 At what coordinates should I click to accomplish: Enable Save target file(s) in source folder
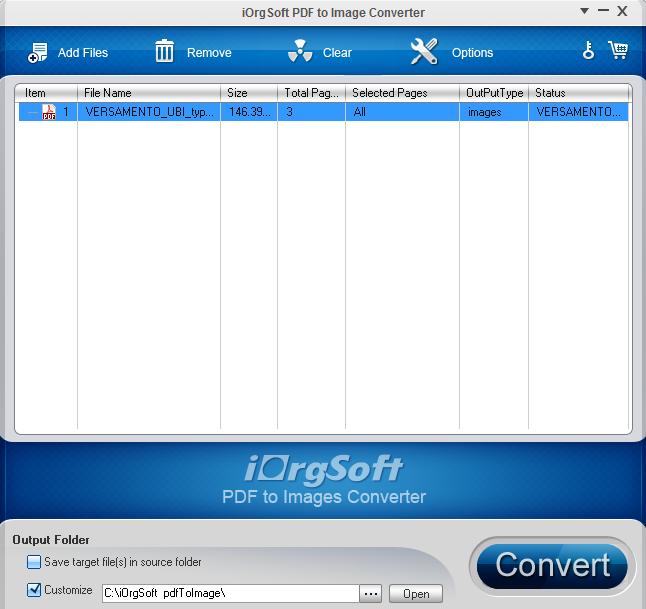click(x=34, y=562)
